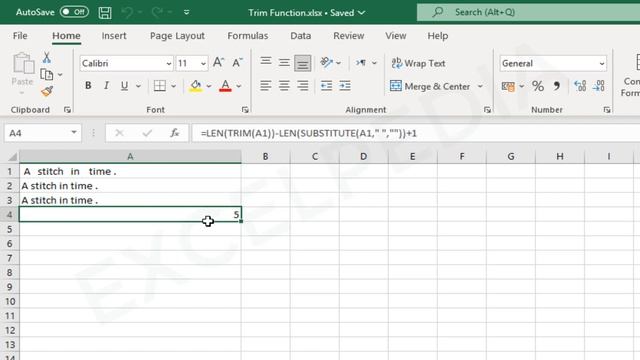
Task: Switch to the Data tab
Action: click(300, 36)
